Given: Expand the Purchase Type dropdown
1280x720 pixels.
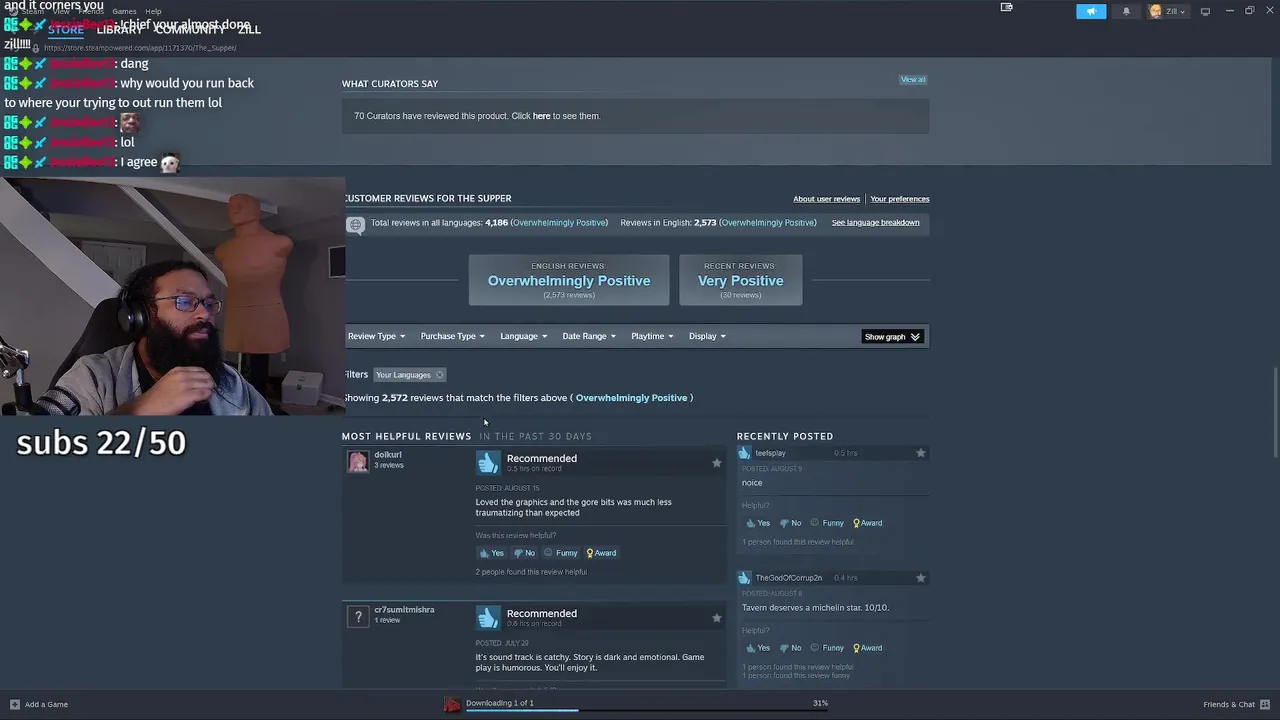Looking at the screenshot, I should pyautogui.click(x=452, y=336).
